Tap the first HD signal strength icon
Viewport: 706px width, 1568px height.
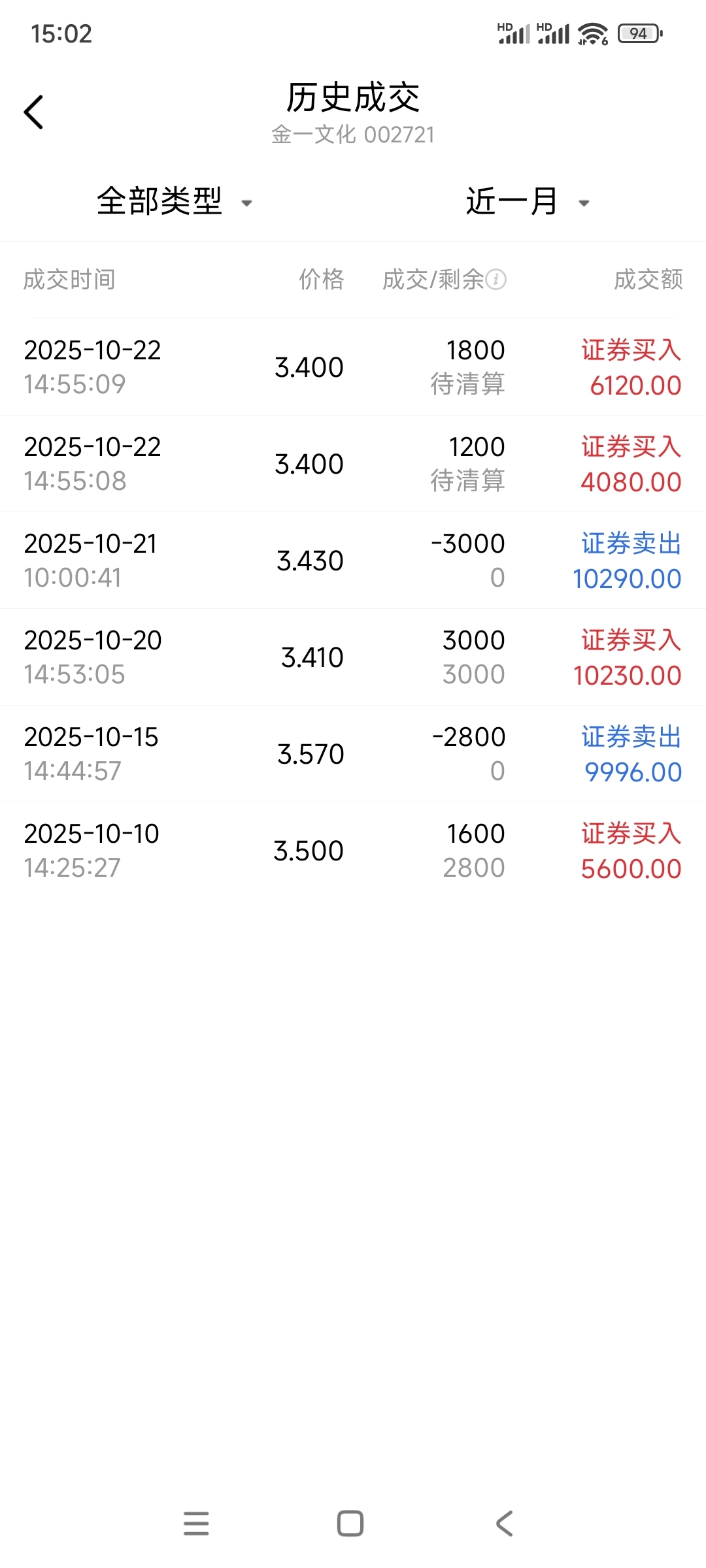point(513,33)
